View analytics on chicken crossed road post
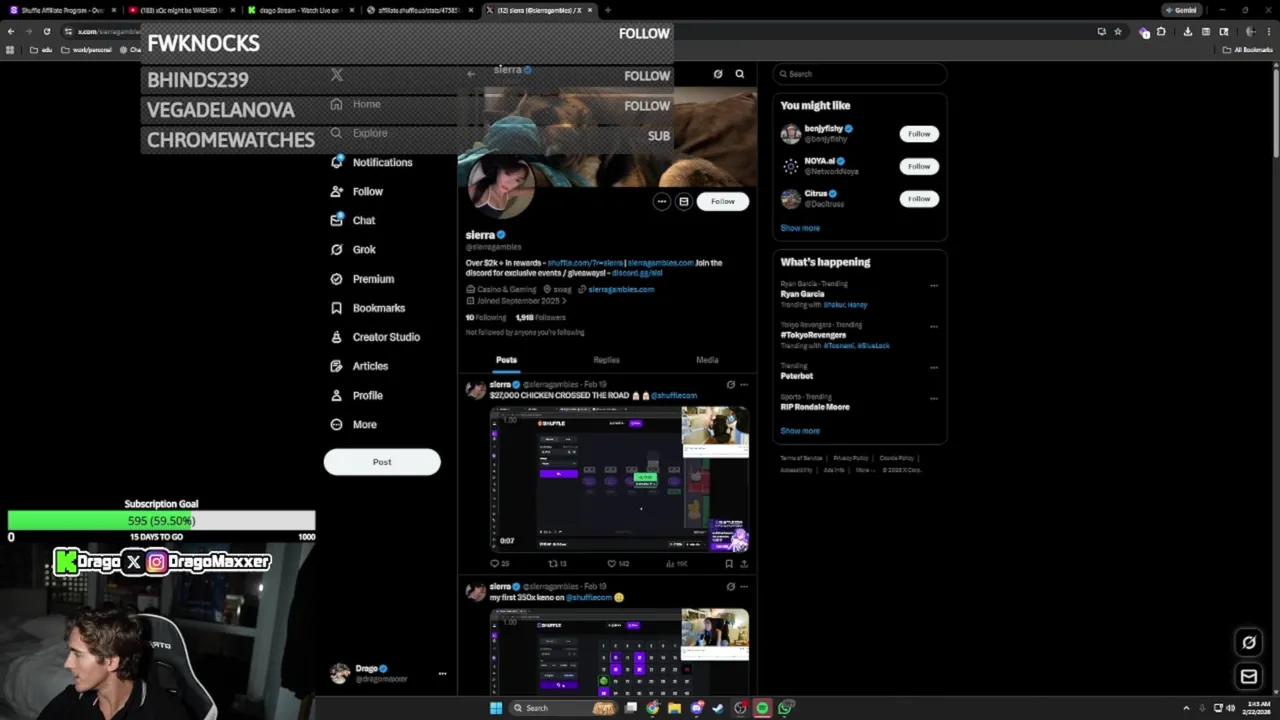The height and width of the screenshot is (720, 1280). click(677, 563)
